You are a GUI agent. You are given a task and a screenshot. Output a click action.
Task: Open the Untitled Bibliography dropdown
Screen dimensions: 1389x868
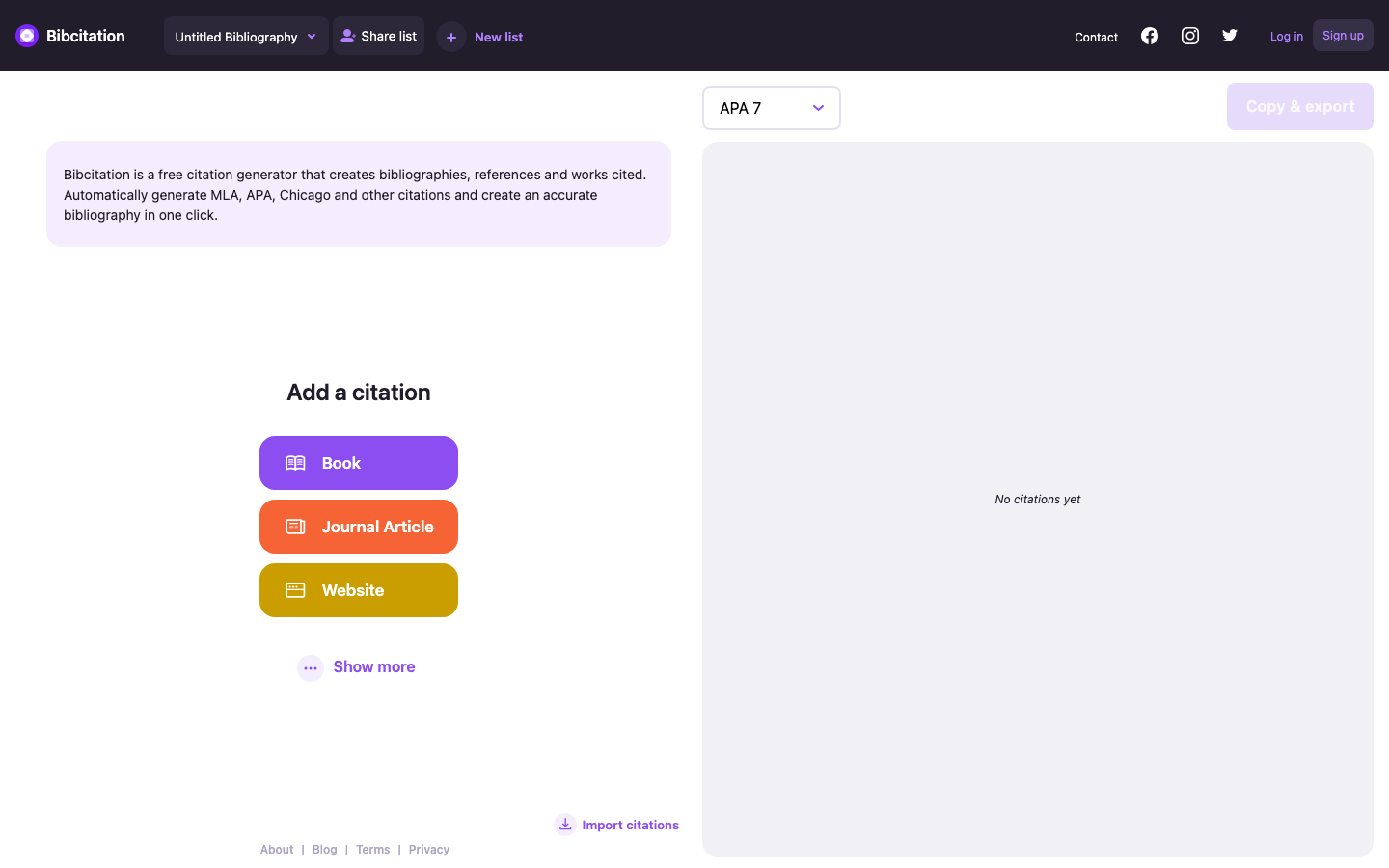[x=246, y=36]
